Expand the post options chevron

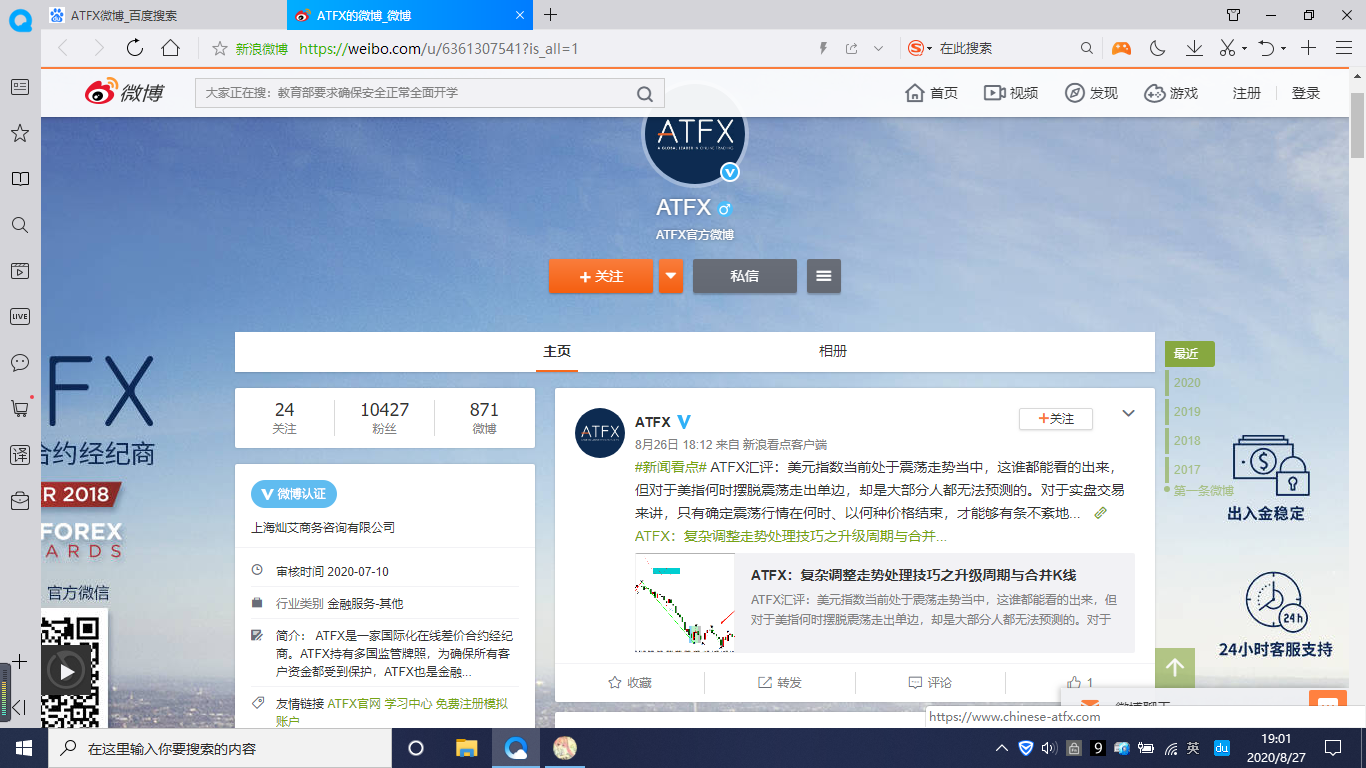[x=1128, y=413]
